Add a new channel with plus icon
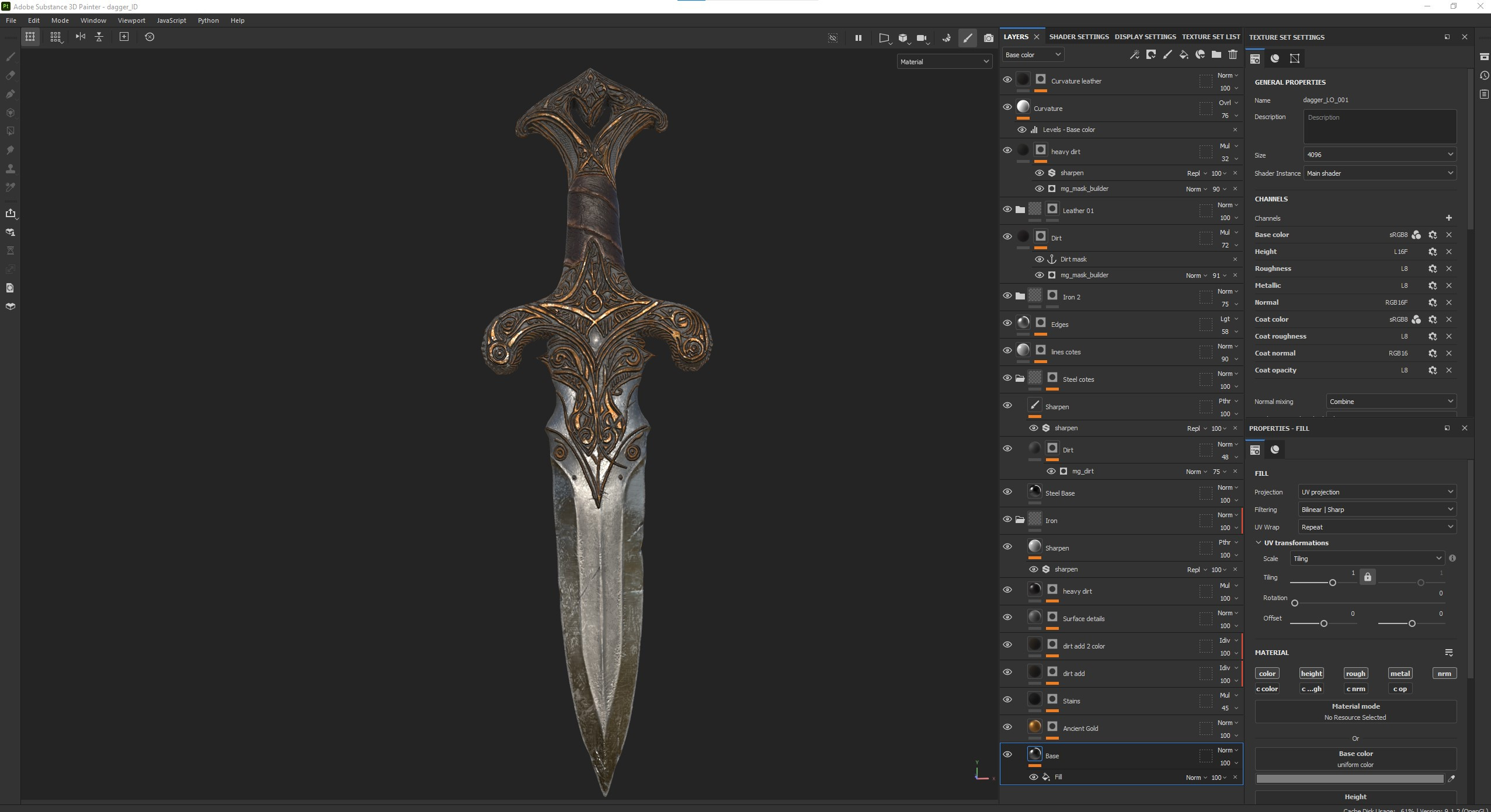 (1448, 218)
